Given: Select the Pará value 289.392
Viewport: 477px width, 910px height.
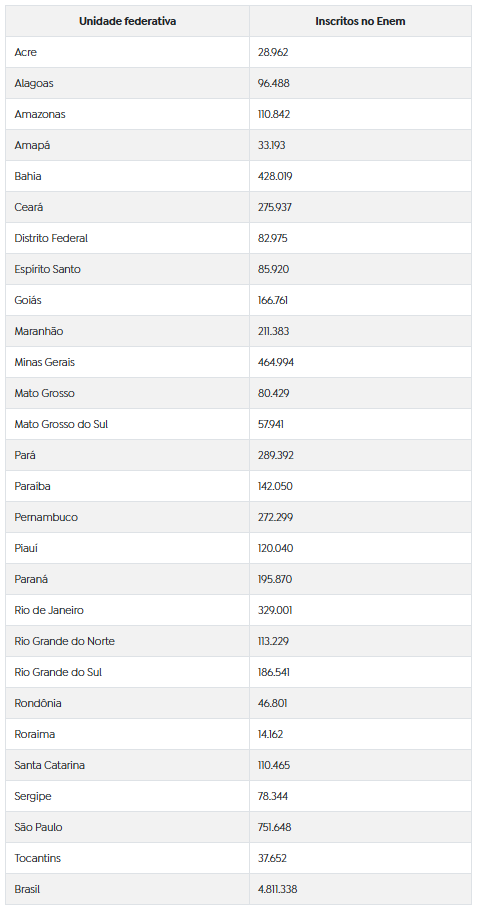Looking at the screenshot, I should pyautogui.click(x=276, y=456).
